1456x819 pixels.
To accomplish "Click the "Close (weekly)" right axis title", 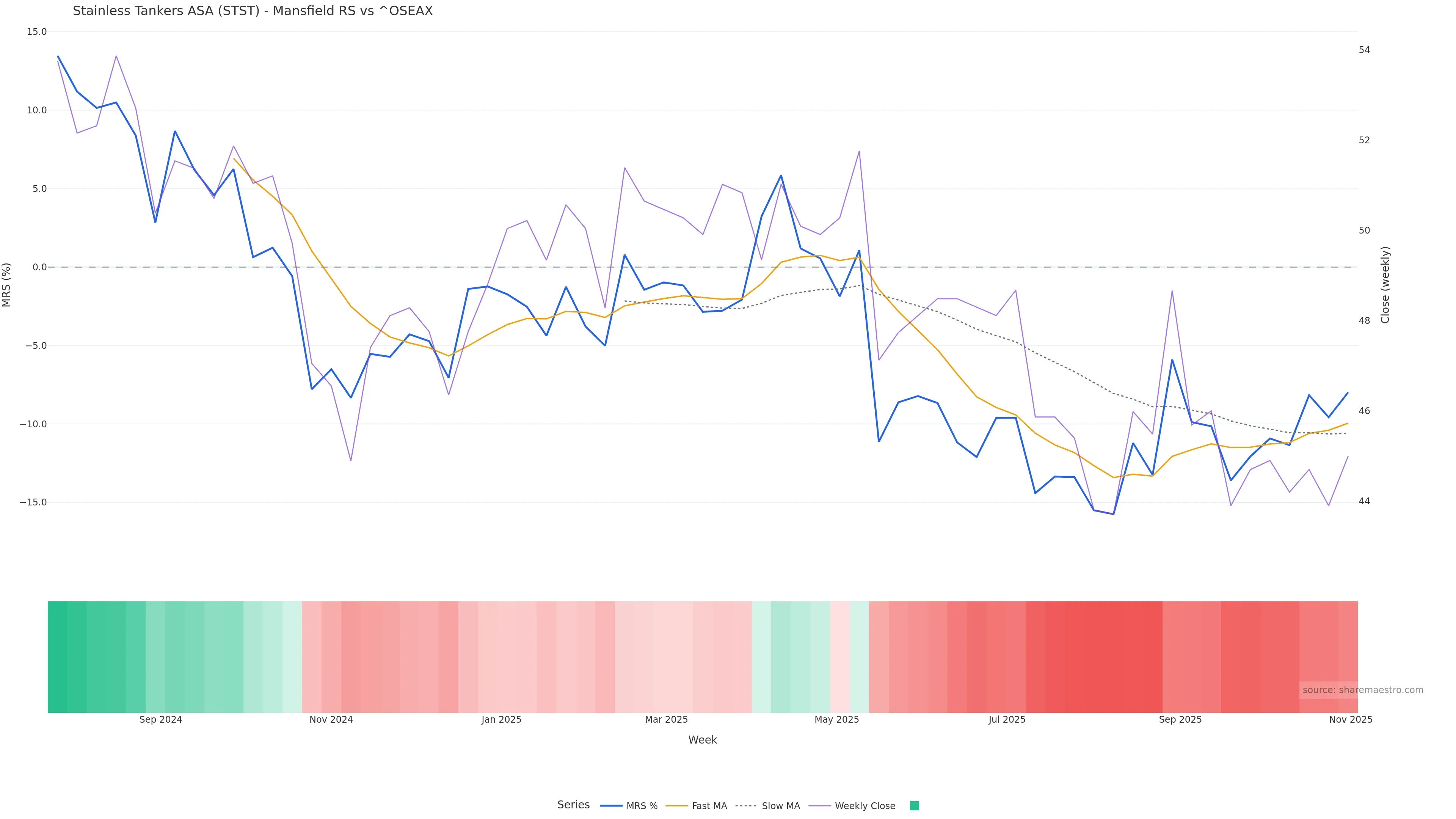I will point(1385,285).
